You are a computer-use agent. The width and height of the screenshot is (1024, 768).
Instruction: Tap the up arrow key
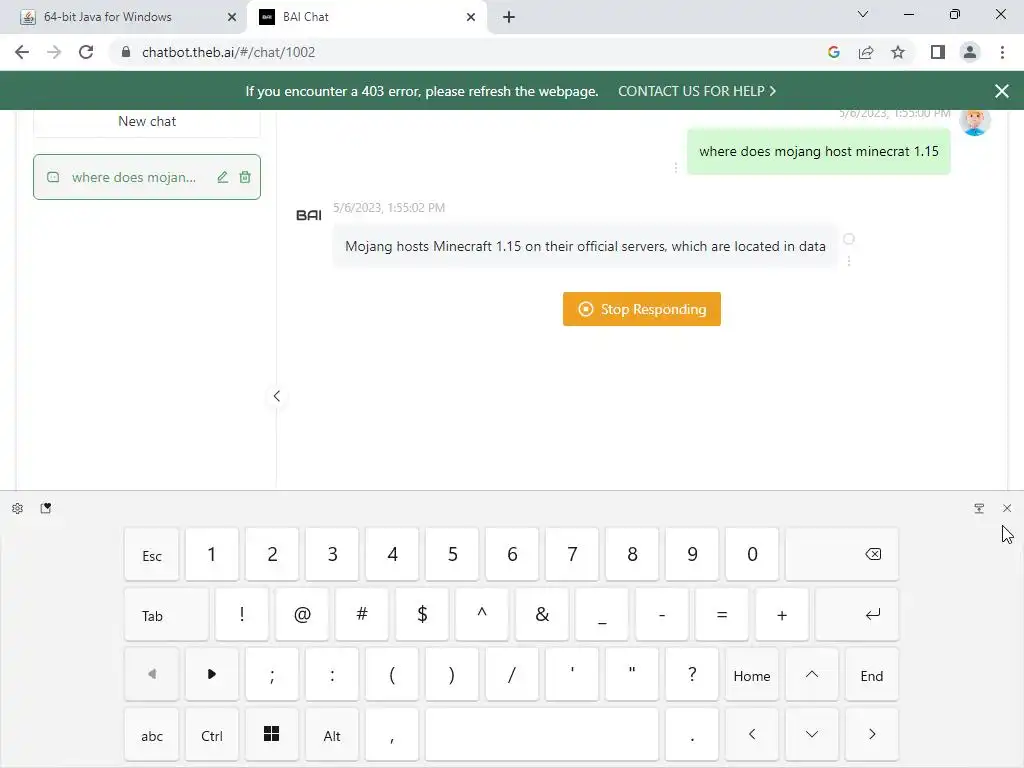click(x=812, y=675)
